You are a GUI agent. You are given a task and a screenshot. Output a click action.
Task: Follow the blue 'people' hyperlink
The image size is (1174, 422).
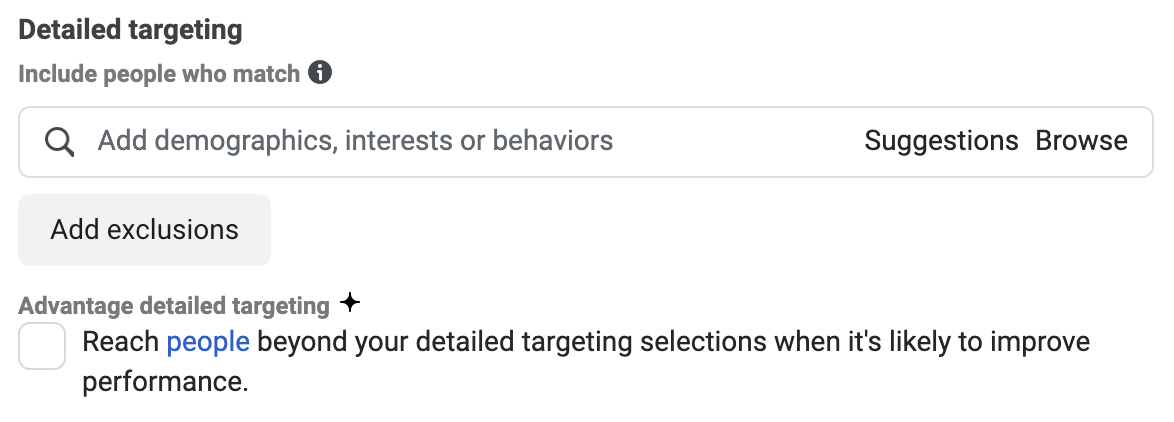point(208,342)
